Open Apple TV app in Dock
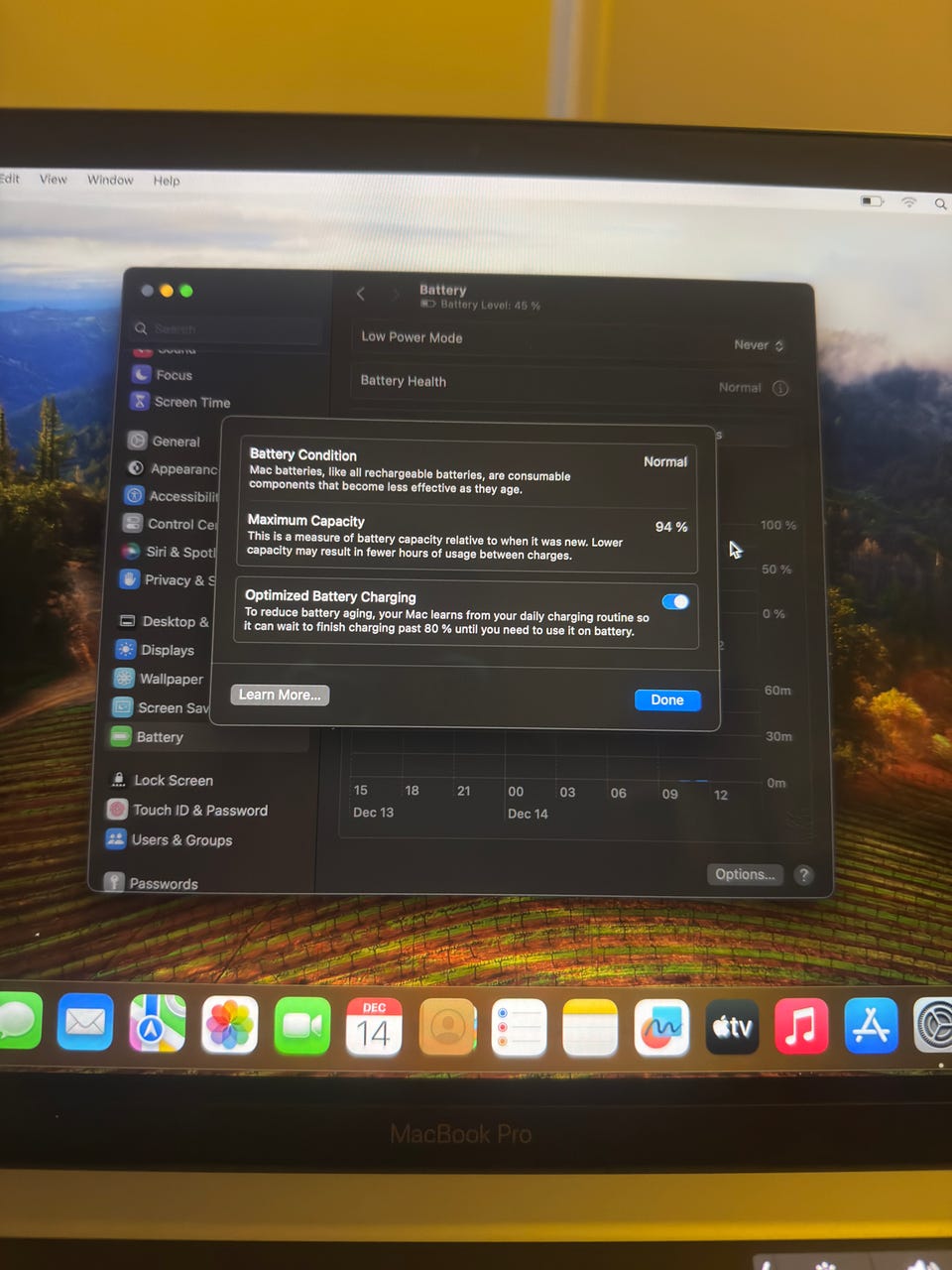The width and height of the screenshot is (952, 1270). [x=732, y=1027]
